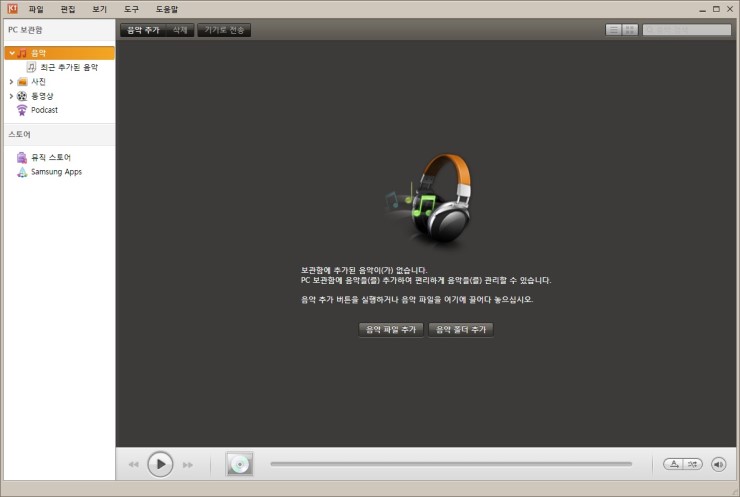Collapse the 음악 tree node
This screenshot has width=740, height=497.
click(12, 53)
